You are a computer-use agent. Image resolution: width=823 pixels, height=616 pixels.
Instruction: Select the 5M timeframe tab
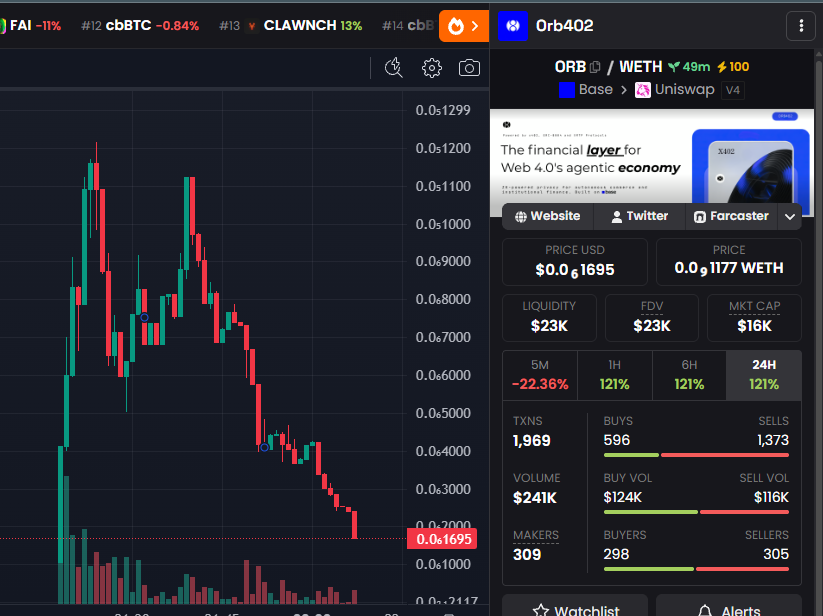(x=540, y=376)
